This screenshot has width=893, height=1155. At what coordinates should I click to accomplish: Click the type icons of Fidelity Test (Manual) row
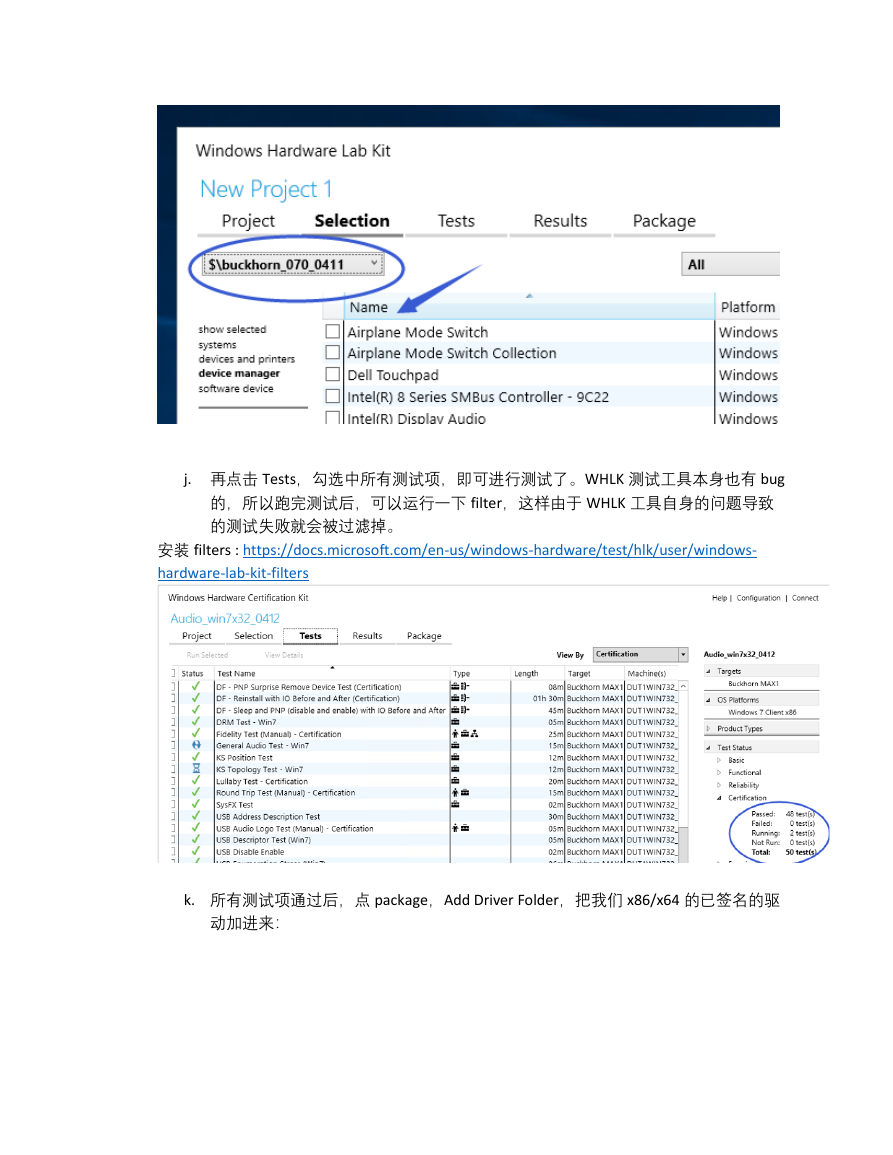pos(465,734)
